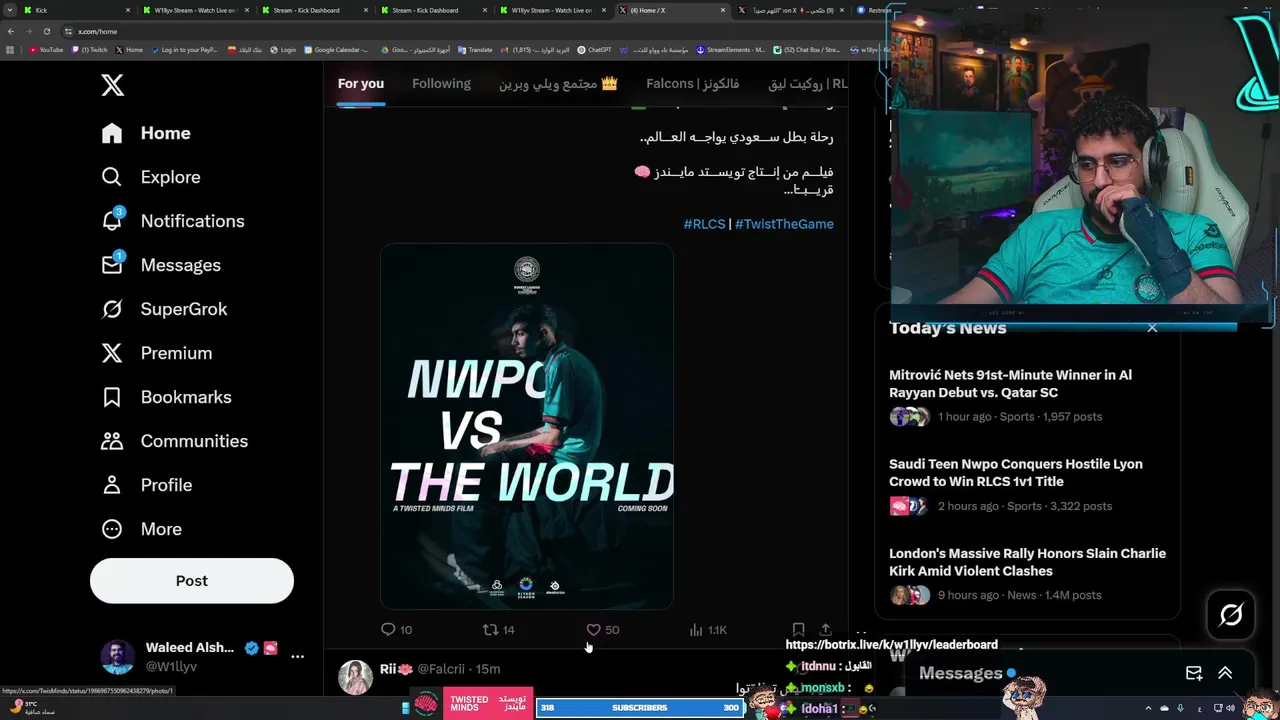Open the Translate bookmark
Viewport: 1280px width, 720px height.
pos(475,50)
